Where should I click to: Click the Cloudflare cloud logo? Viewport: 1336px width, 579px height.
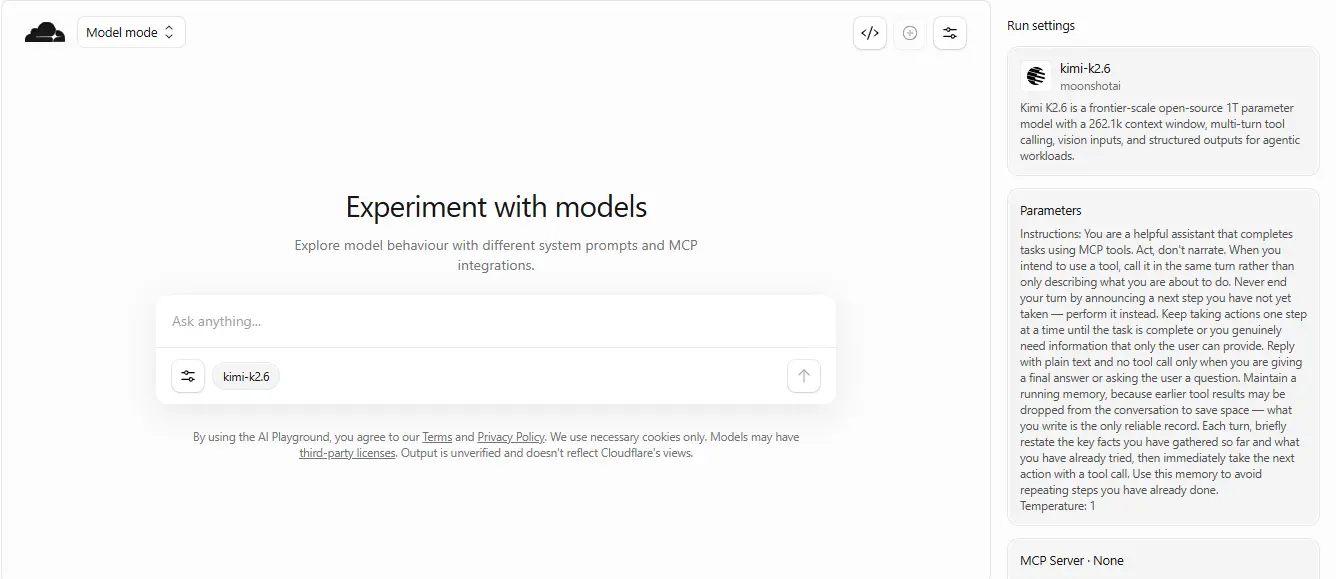click(45, 32)
